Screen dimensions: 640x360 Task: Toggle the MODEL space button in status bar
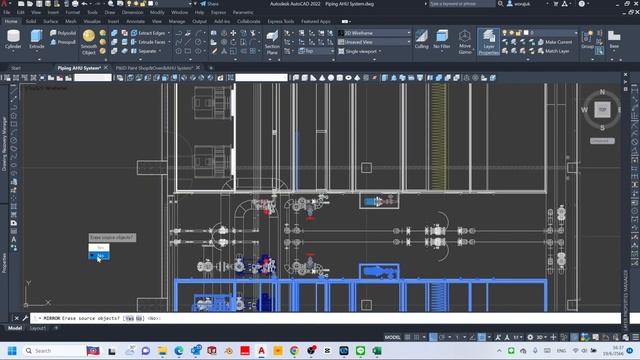click(x=393, y=337)
